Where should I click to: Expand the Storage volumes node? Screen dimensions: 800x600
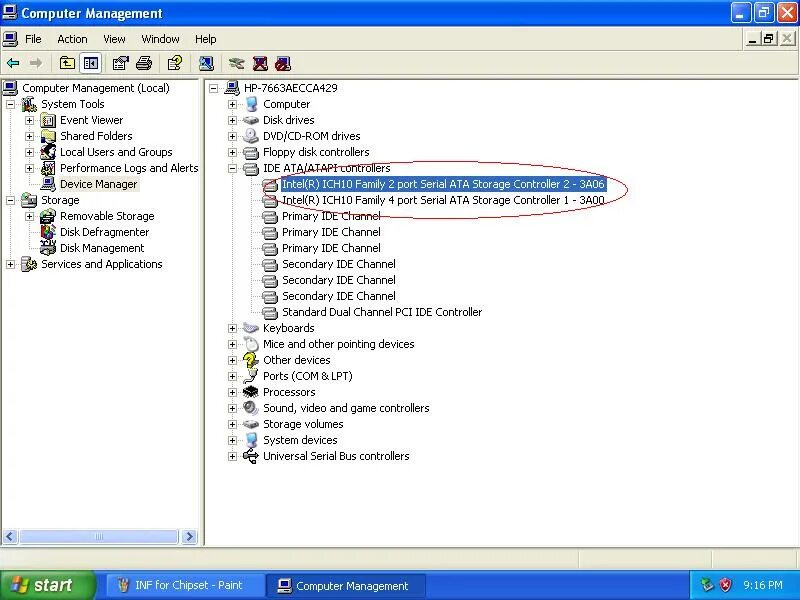232,424
